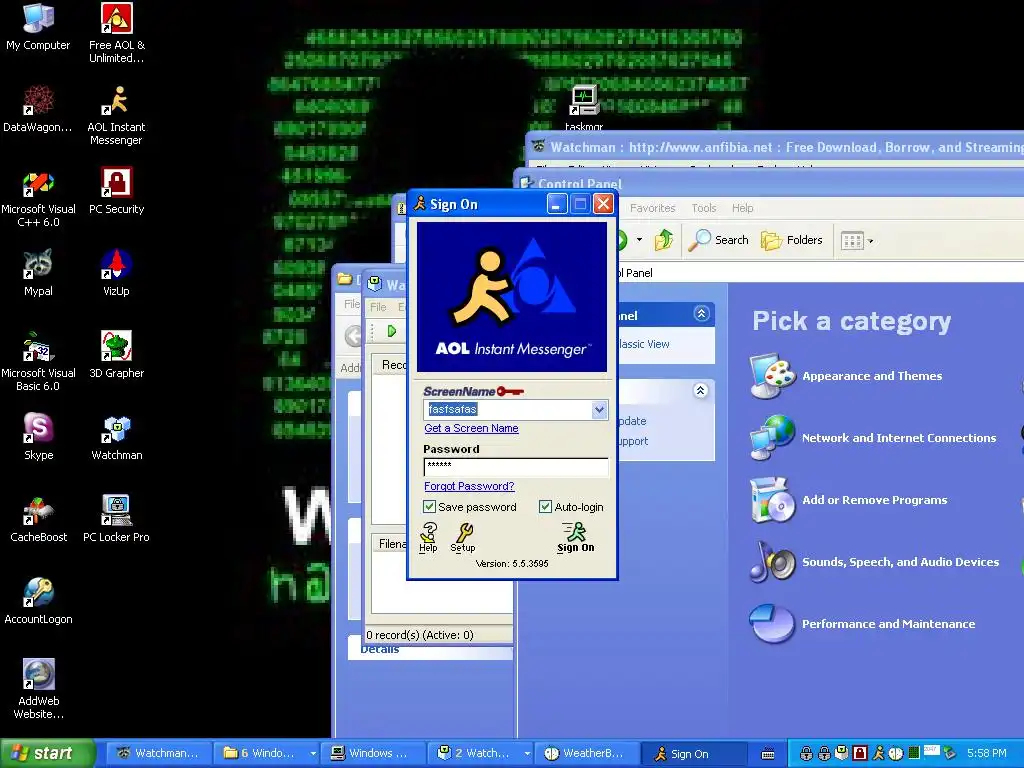Click the Sign On taskbar button
The image size is (1024, 768).
pyautogui.click(x=694, y=753)
